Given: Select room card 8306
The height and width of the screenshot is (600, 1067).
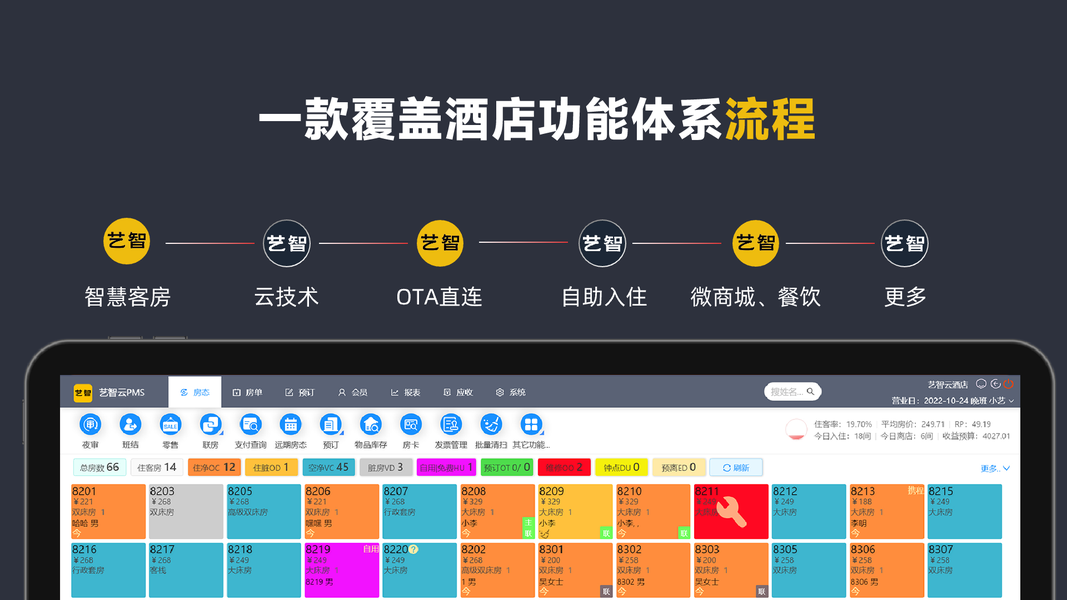Looking at the screenshot, I should pyautogui.click(x=887, y=570).
